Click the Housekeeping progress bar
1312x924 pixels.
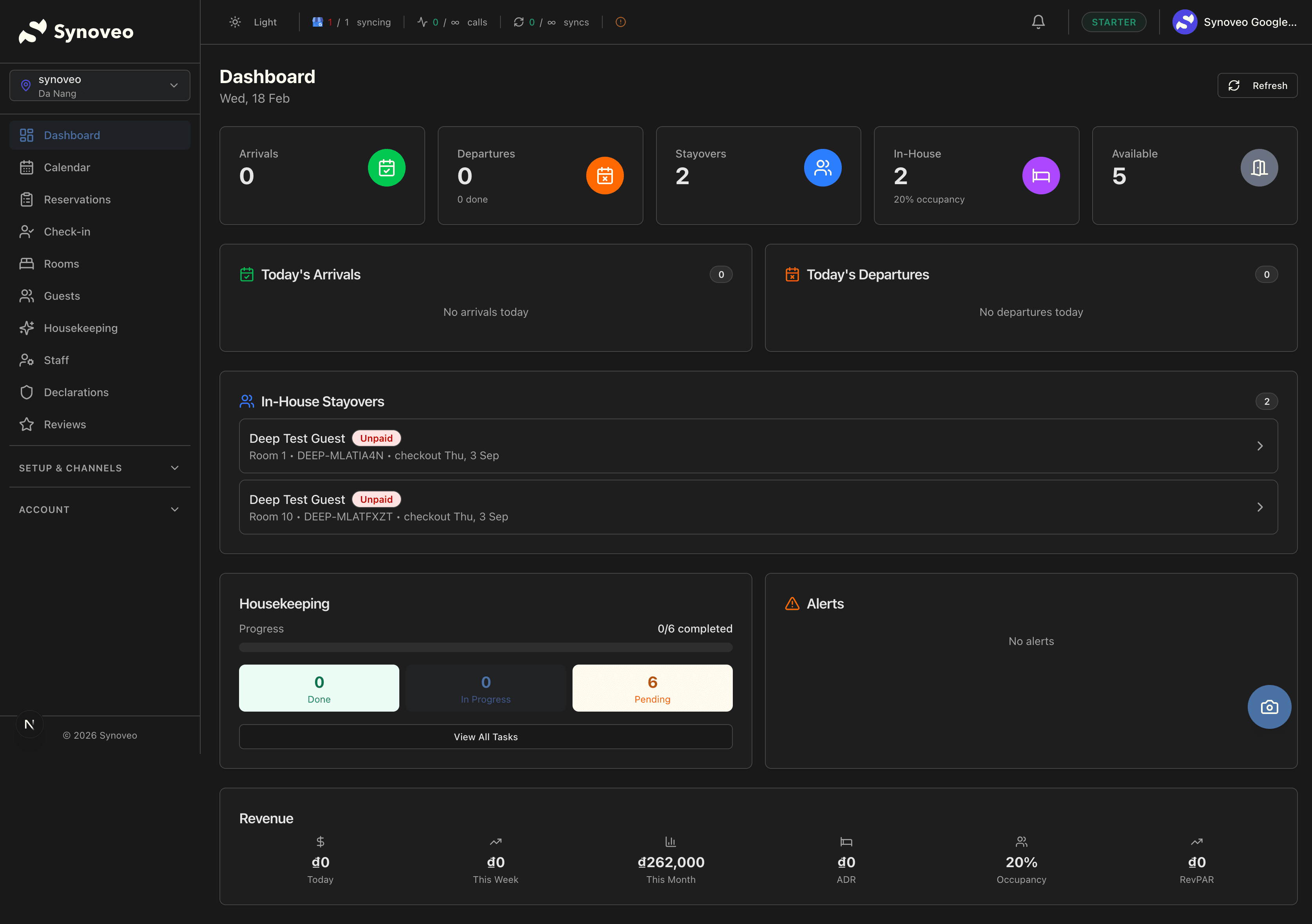click(485, 647)
